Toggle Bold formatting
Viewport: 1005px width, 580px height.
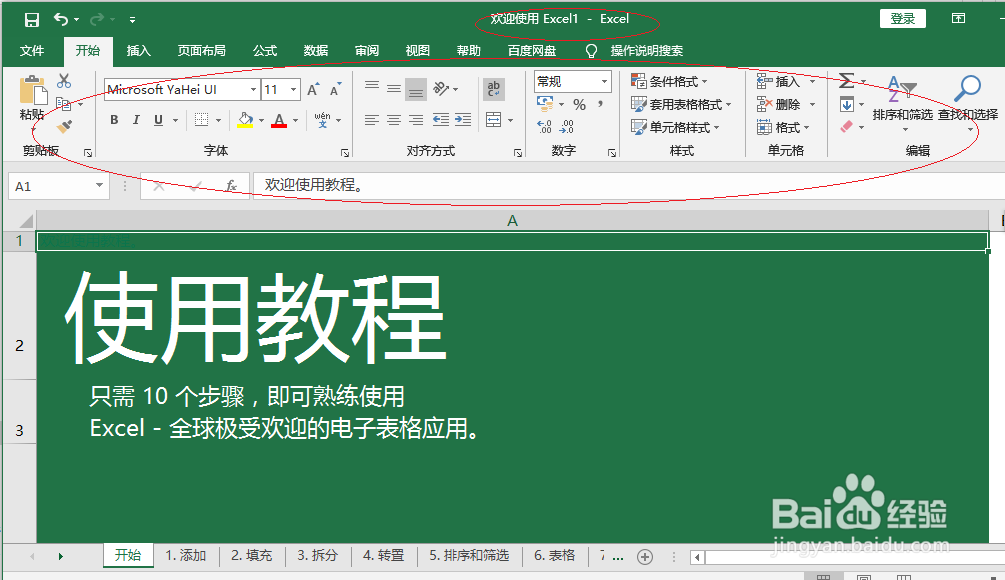click(x=114, y=120)
